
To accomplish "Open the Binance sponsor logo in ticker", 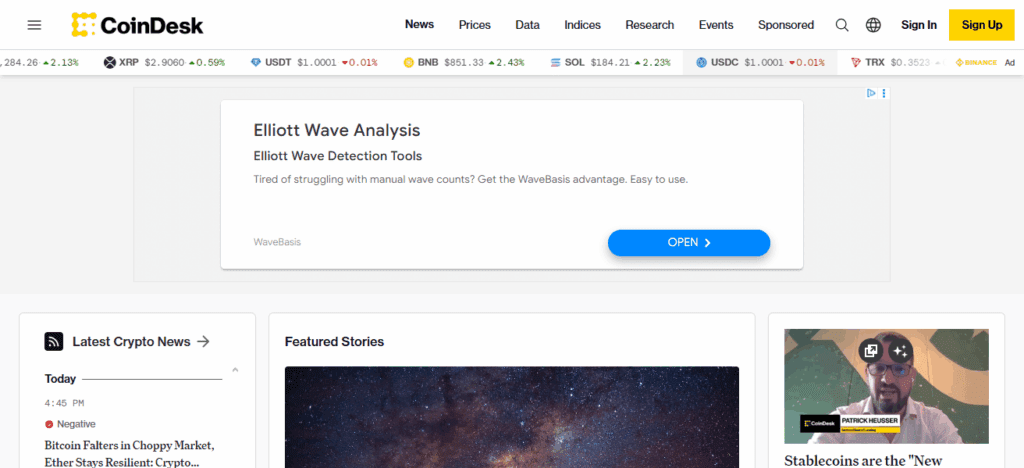I will 976,63.
